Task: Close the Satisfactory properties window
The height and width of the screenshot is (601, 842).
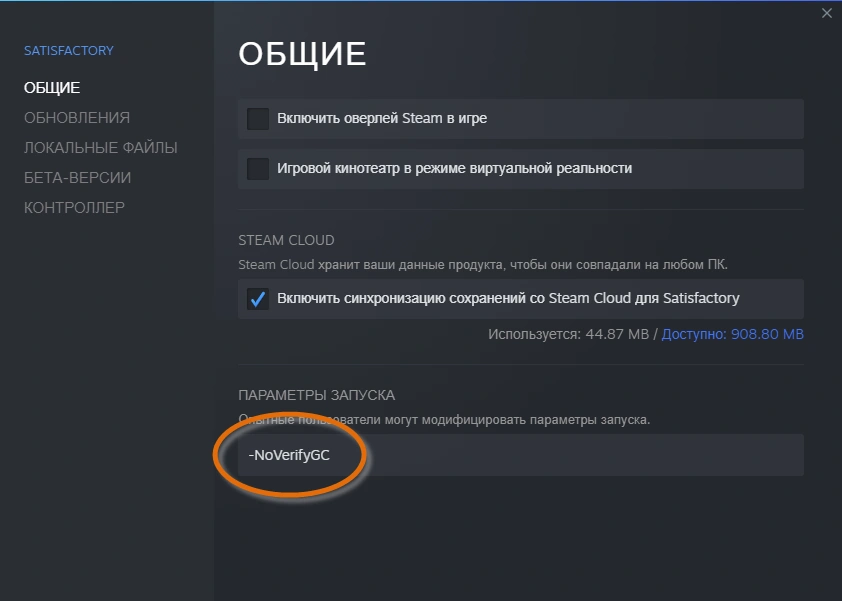Action: coord(827,13)
